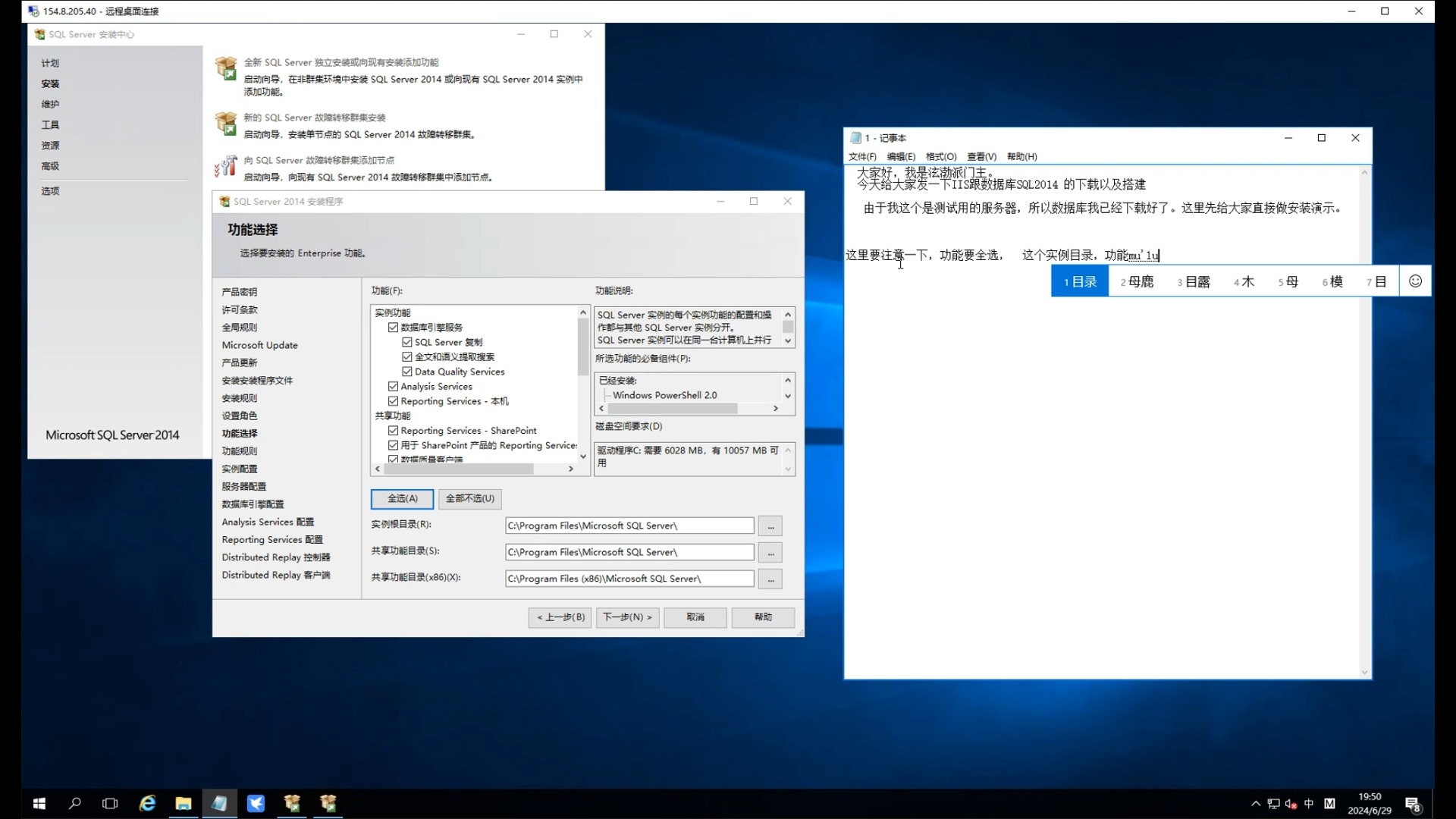The width and height of the screenshot is (1456, 819).
Task: Toggle Analysis Services checkbox
Action: coord(394,387)
